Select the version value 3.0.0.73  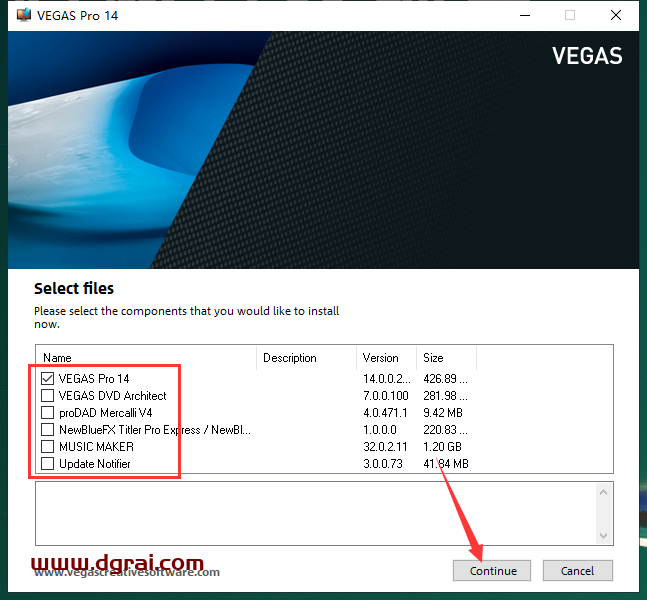pyautogui.click(x=383, y=463)
